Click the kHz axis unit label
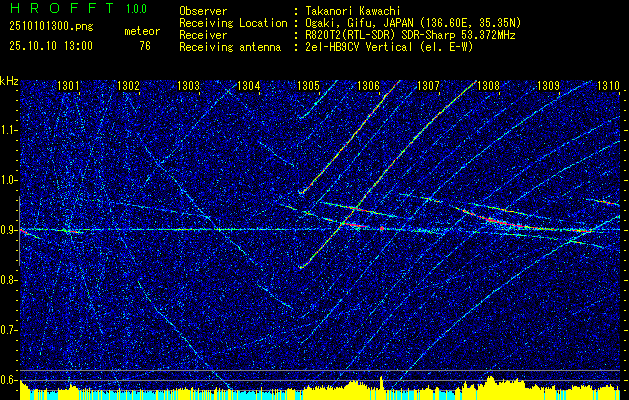 pyautogui.click(x=9, y=81)
